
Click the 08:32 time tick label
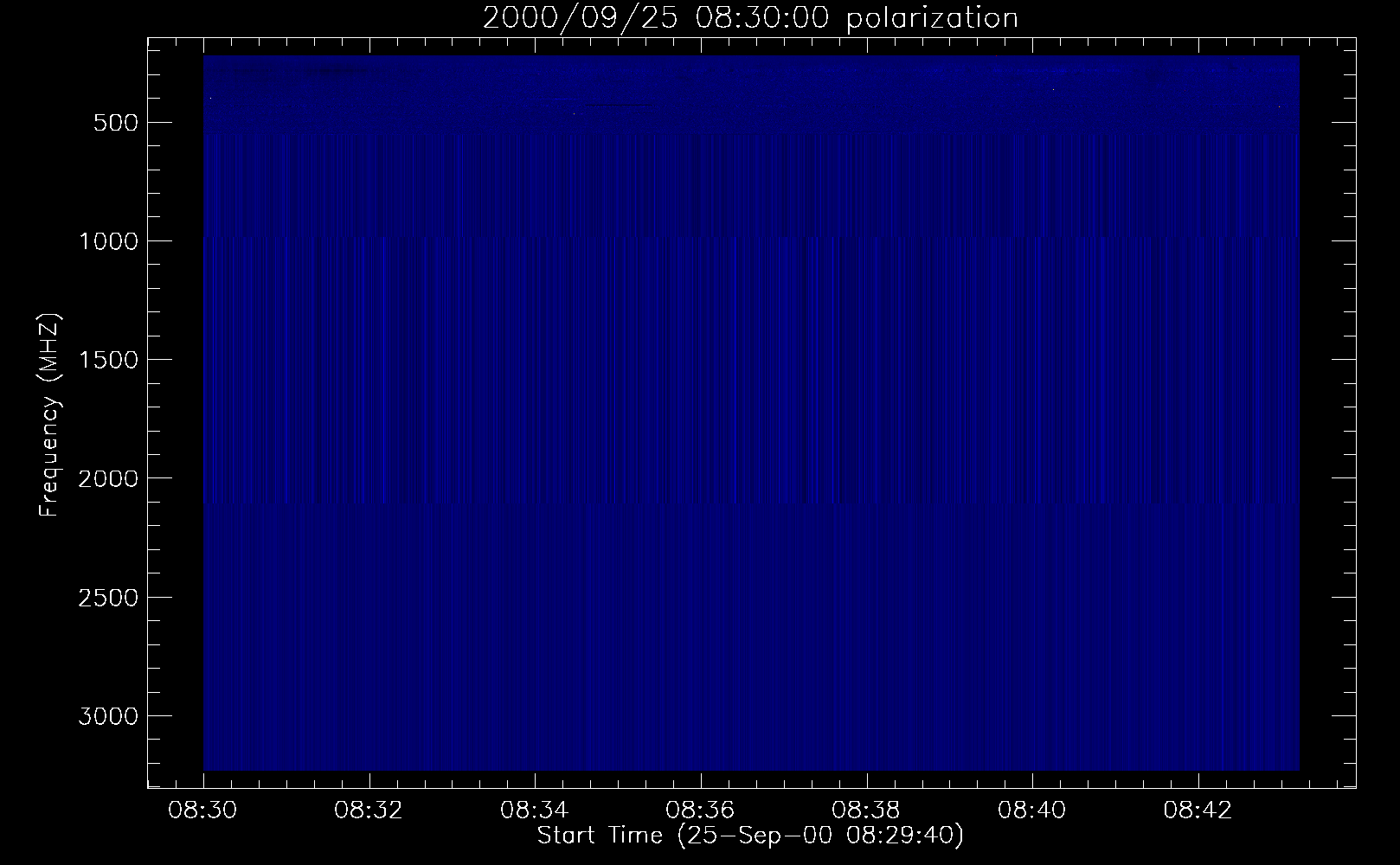(369, 811)
